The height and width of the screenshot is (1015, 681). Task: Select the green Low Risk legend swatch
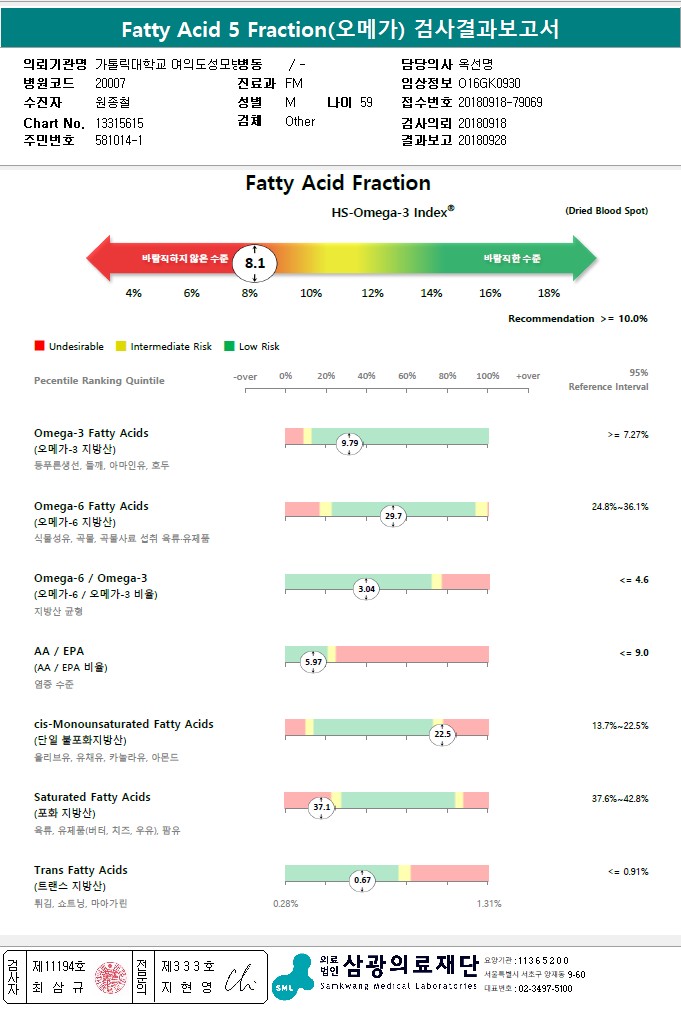click(229, 346)
